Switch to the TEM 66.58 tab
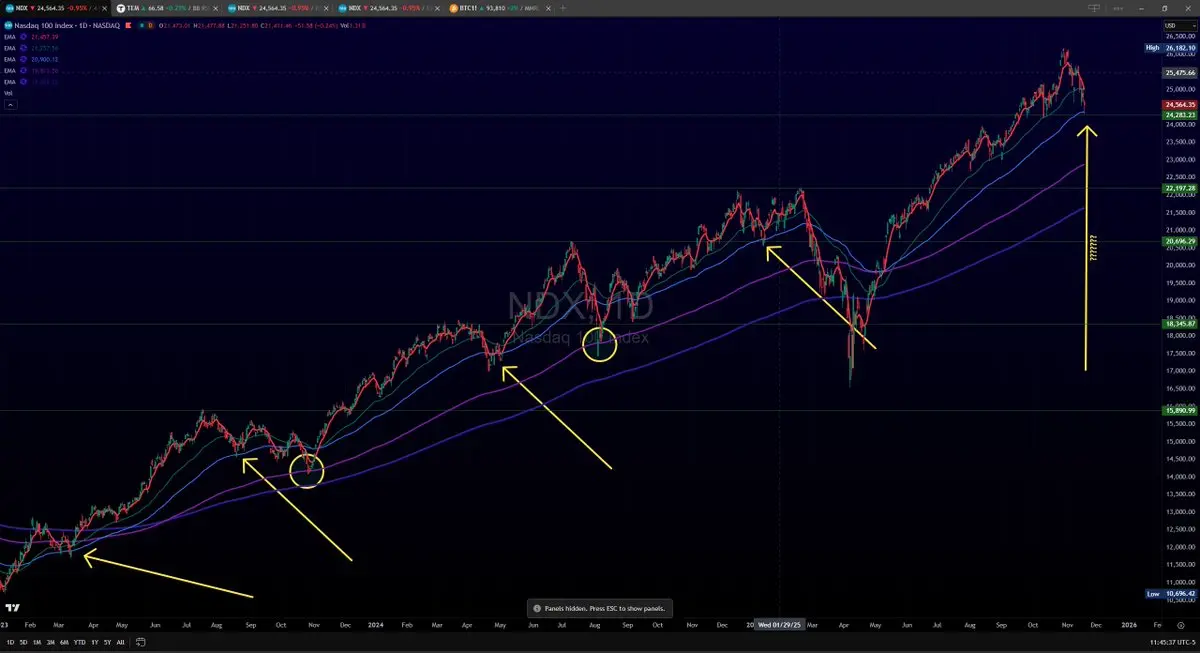The height and width of the screenshot is (653, 1200). pyautogui.click(x=165, y=8)
